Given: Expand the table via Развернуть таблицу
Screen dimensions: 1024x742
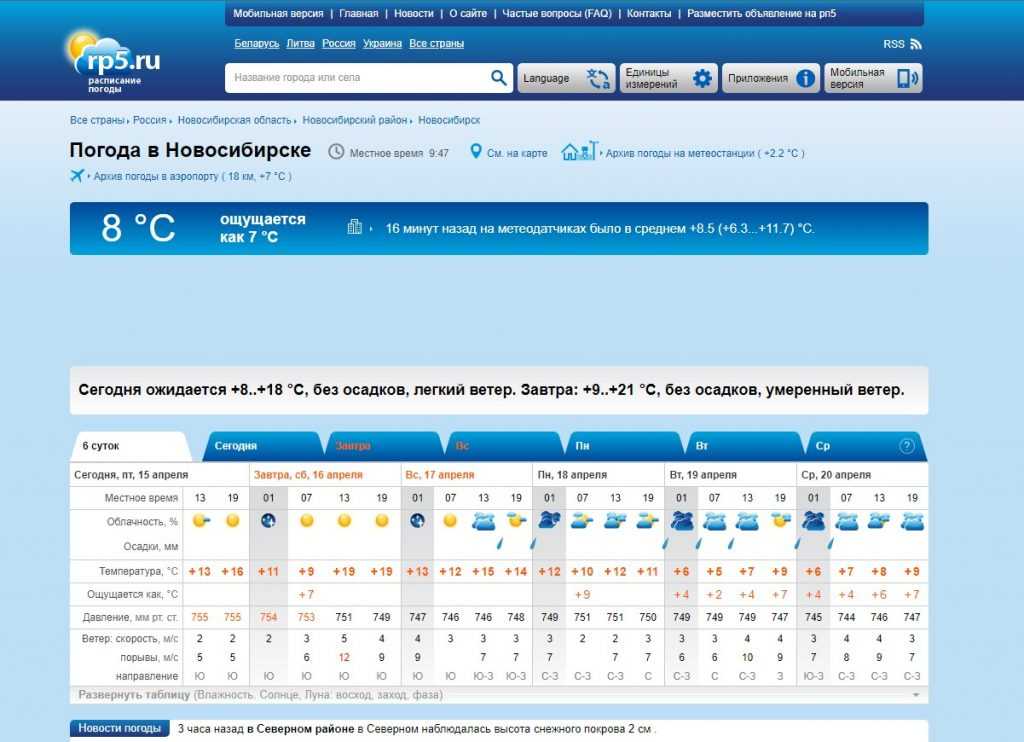Looking at the screenshot, I should click(x=134, y=694).
